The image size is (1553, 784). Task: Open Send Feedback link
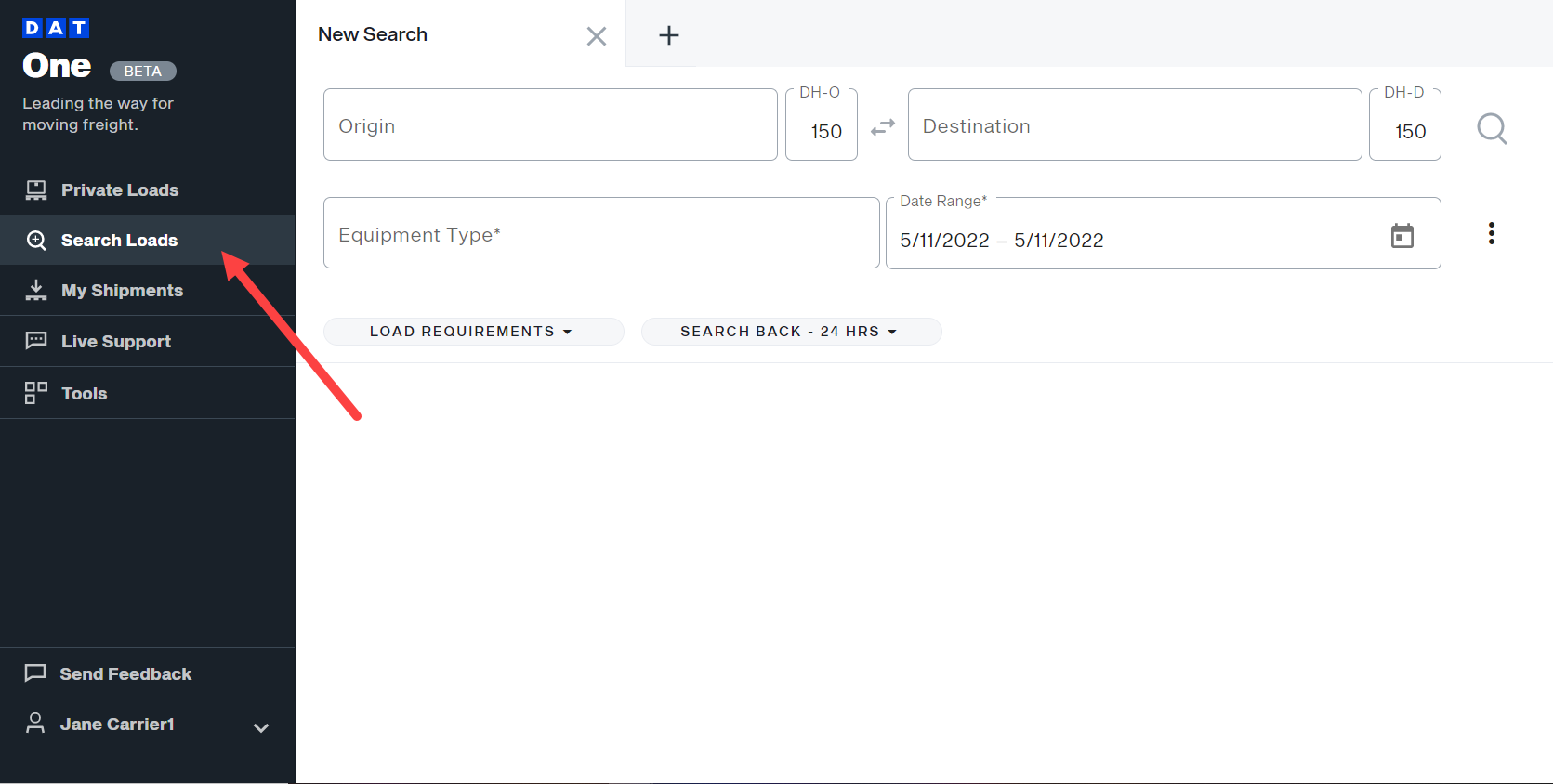coord(125,674)
